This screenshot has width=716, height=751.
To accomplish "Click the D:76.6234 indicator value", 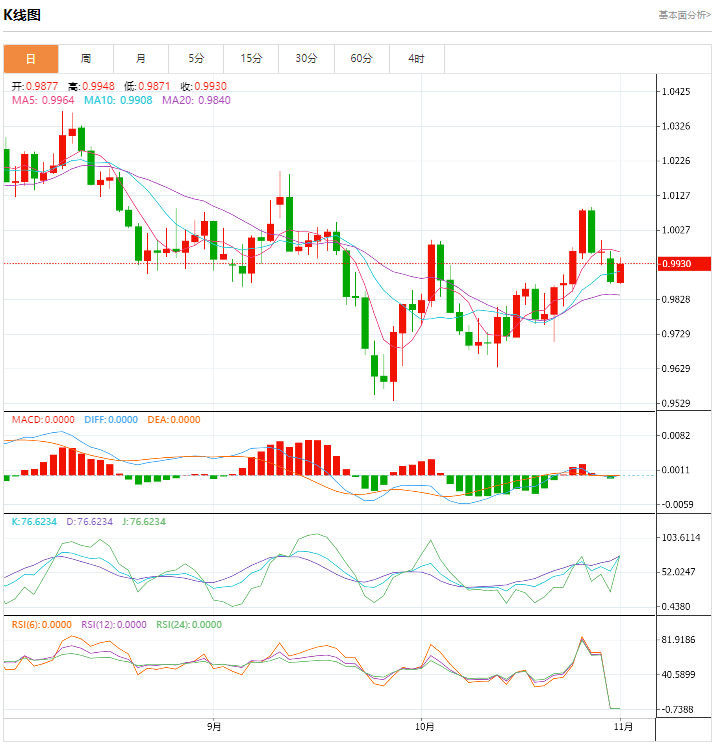I will 90,522.
